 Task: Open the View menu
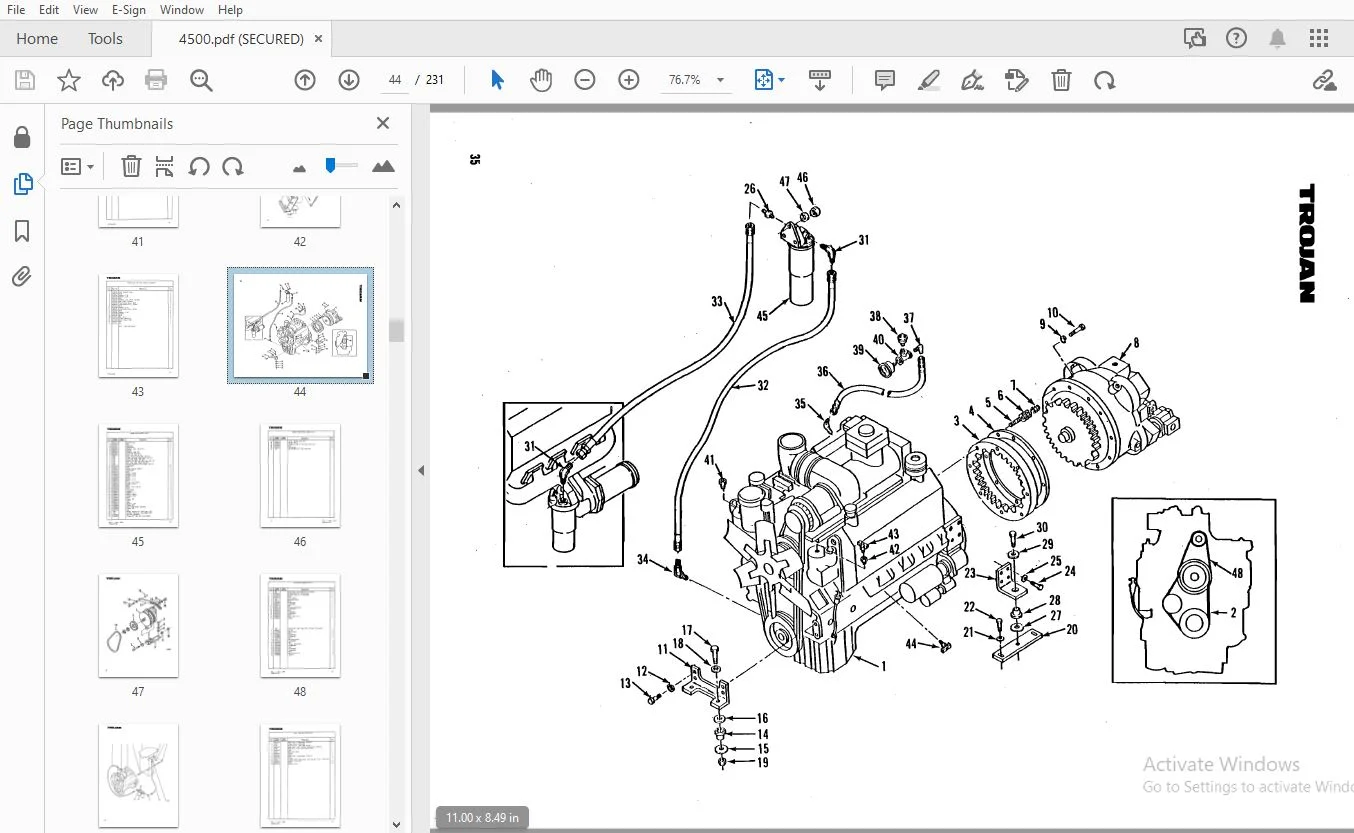[86, 10]
